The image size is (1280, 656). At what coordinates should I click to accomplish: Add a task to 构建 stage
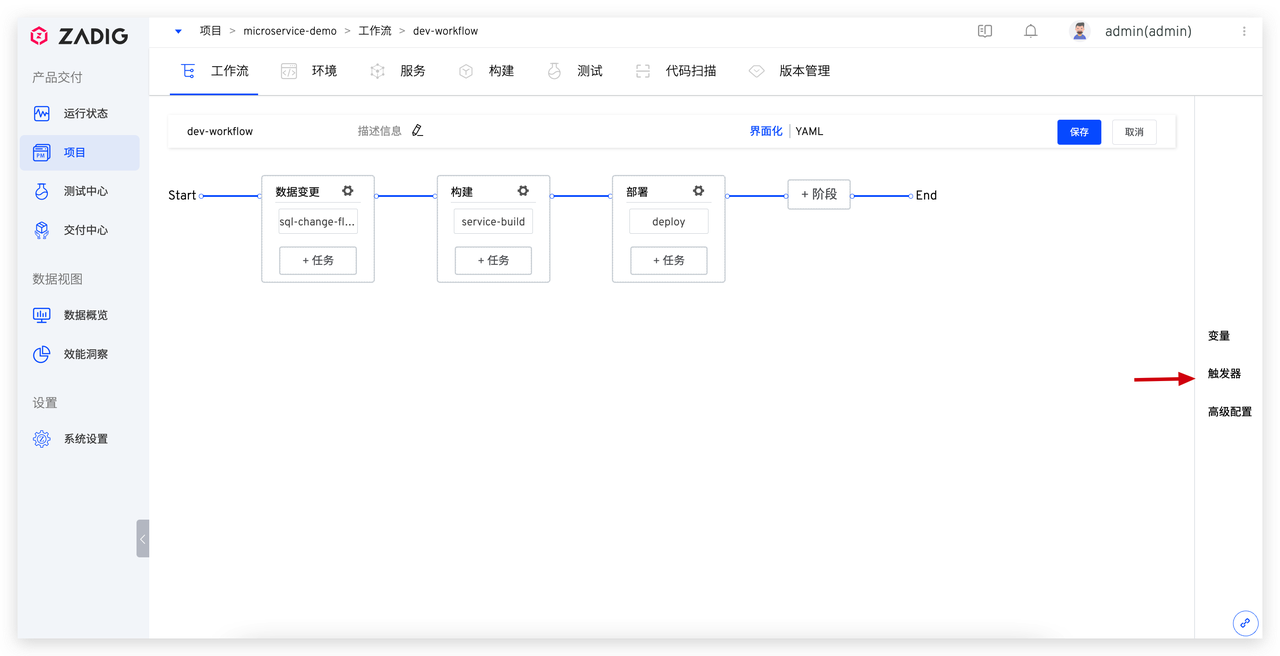click(x=493, y=260)
